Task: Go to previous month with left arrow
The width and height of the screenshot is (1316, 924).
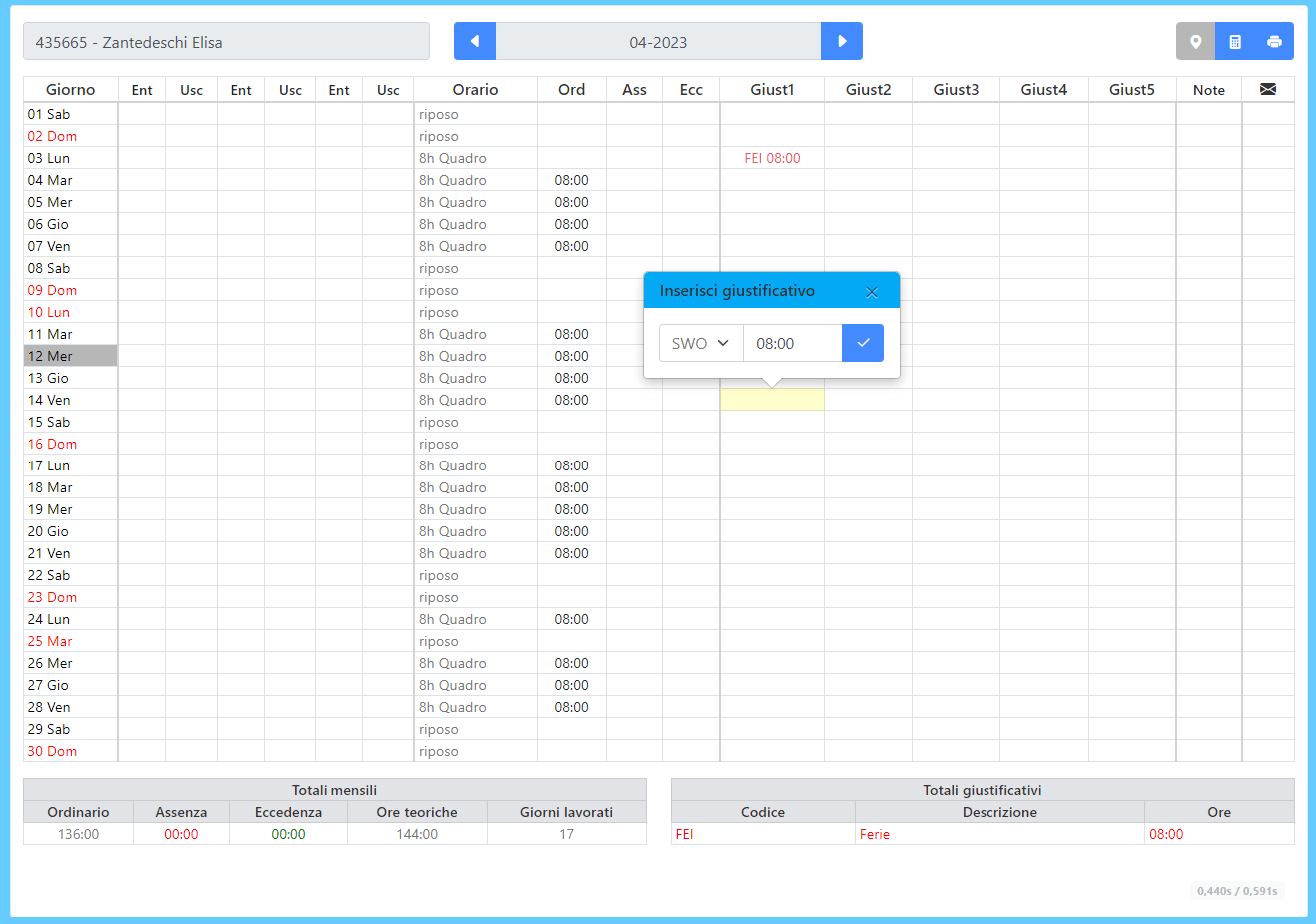Action: tap(475, 41)
